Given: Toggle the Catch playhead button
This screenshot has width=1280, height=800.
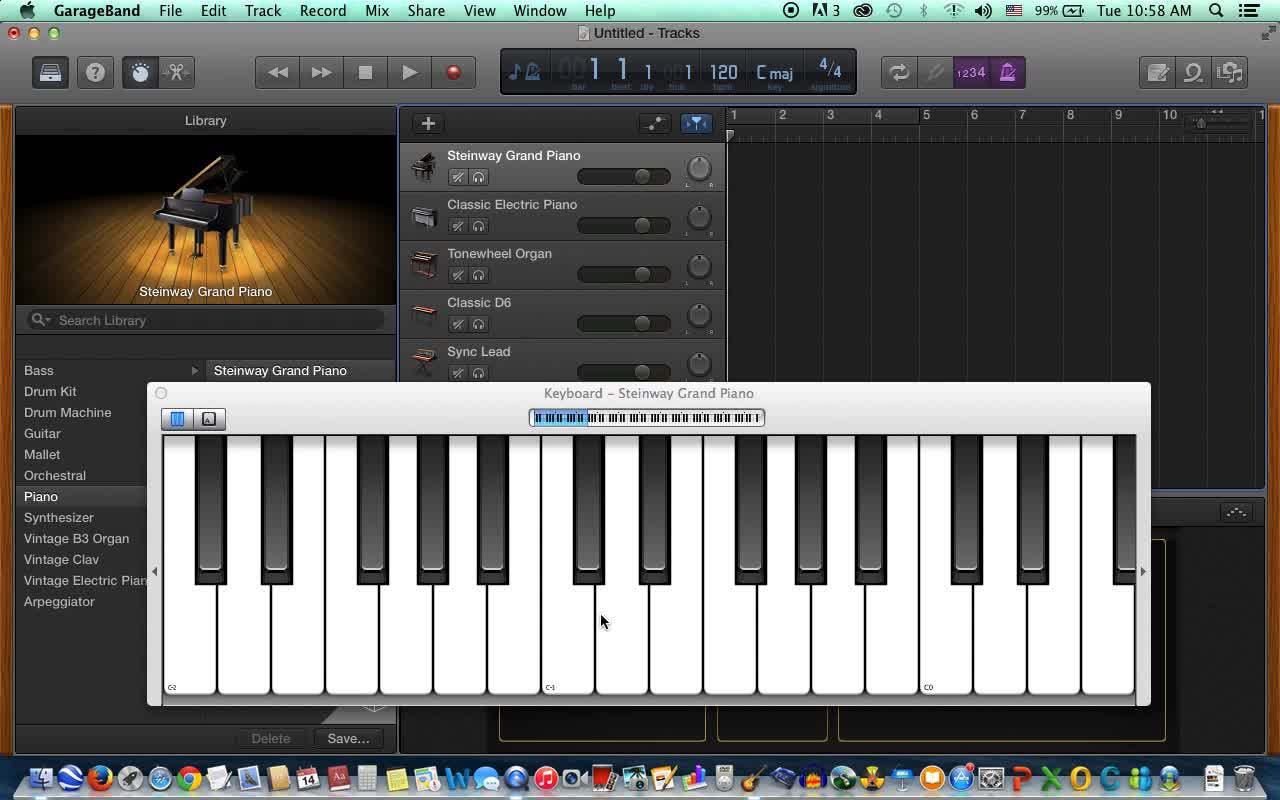Looking at the screenshot, I should pos(696,123).
